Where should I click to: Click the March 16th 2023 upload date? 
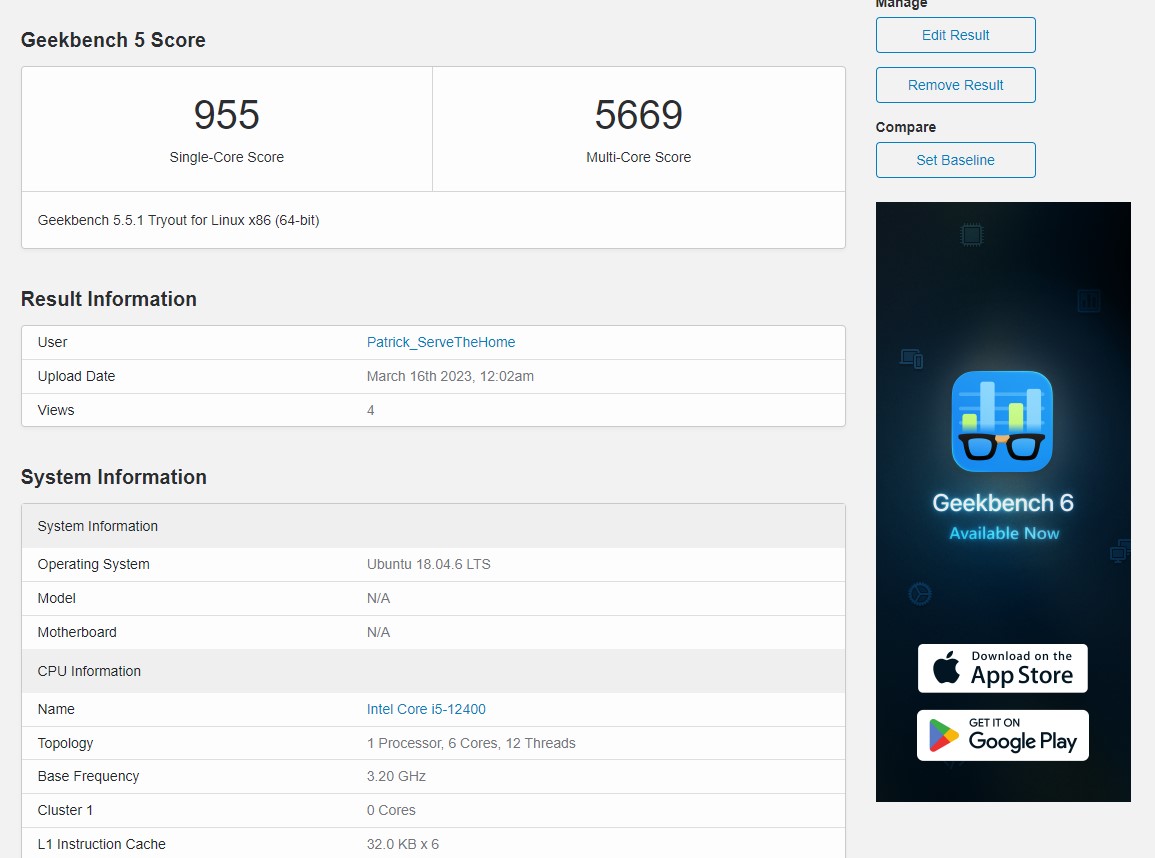point(450,376)
